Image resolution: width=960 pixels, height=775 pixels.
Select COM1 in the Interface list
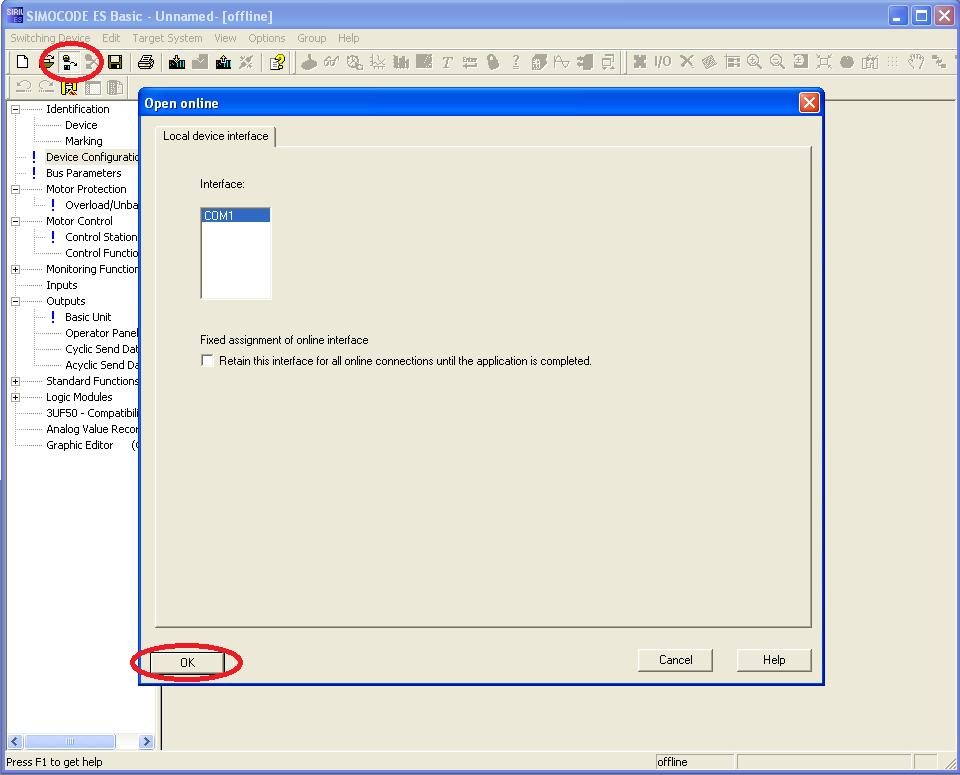pos(235,215)
